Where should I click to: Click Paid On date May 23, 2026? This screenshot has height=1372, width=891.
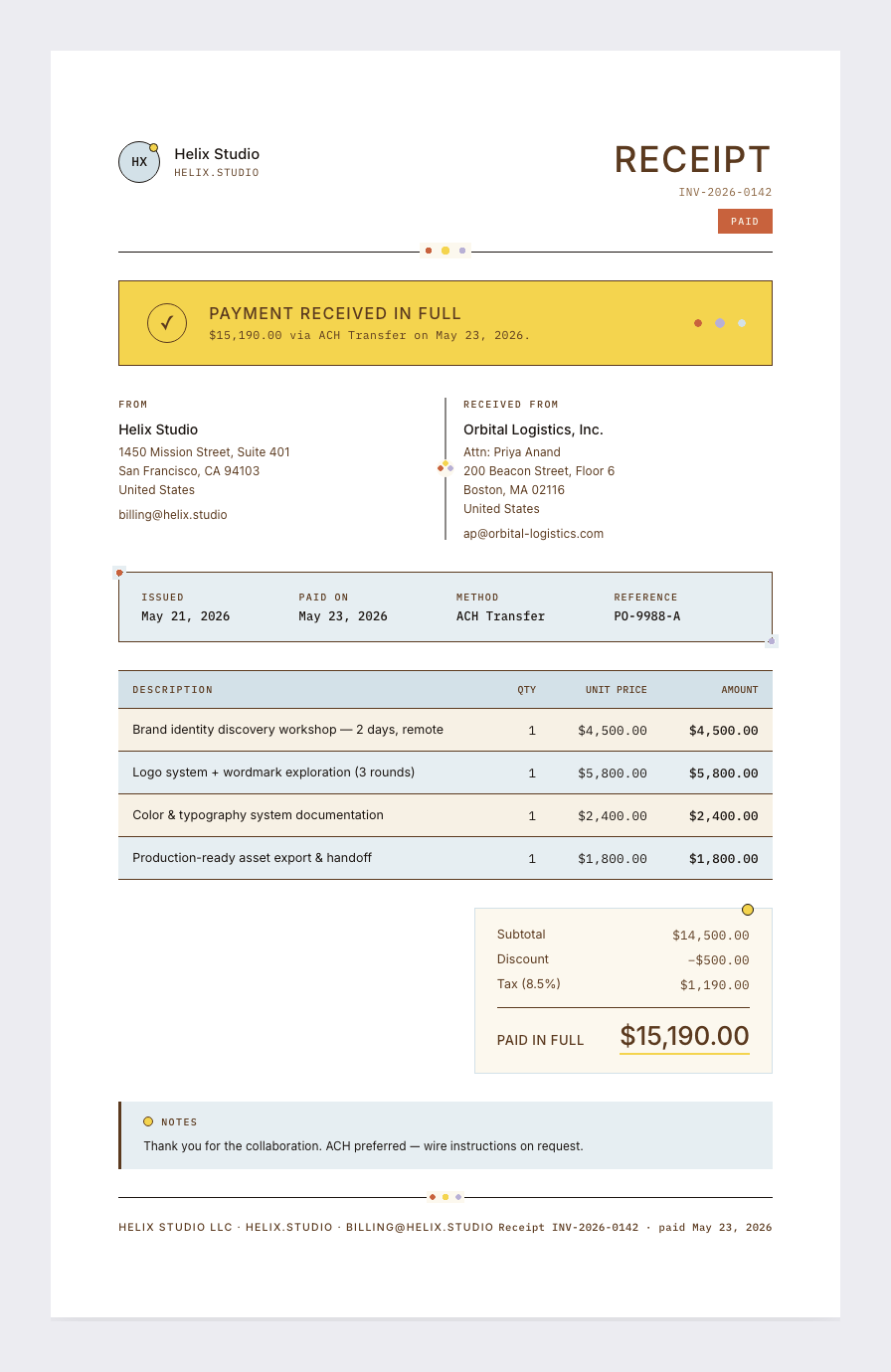pyautogui.click(x=343, y=616)
